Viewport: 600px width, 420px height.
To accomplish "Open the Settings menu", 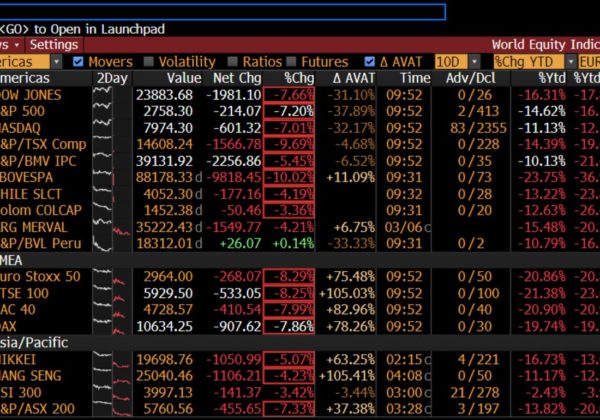I will pos(54,45).
